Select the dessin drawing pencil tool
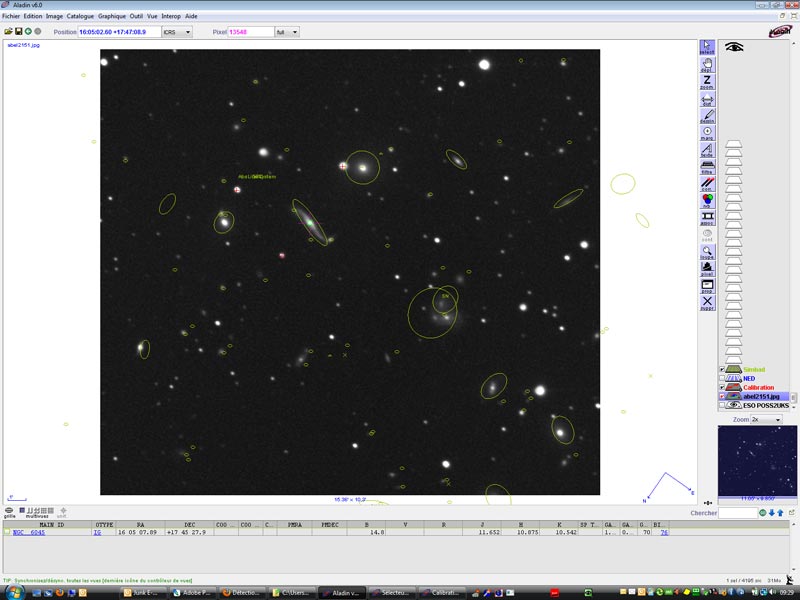Image resolution: width=800 pixels, height=600 pixels. pos(707,116)
